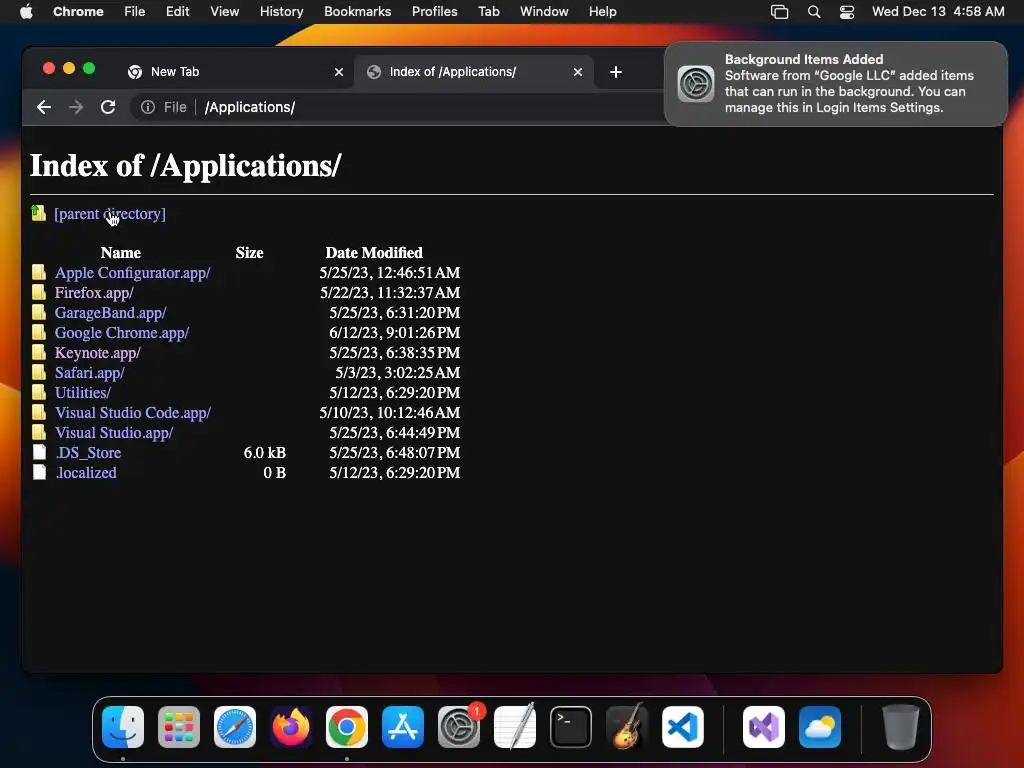Open Safari.app folder link
Image resolution: width=1024 pixels, height=768 pixels.
point(89,373)
